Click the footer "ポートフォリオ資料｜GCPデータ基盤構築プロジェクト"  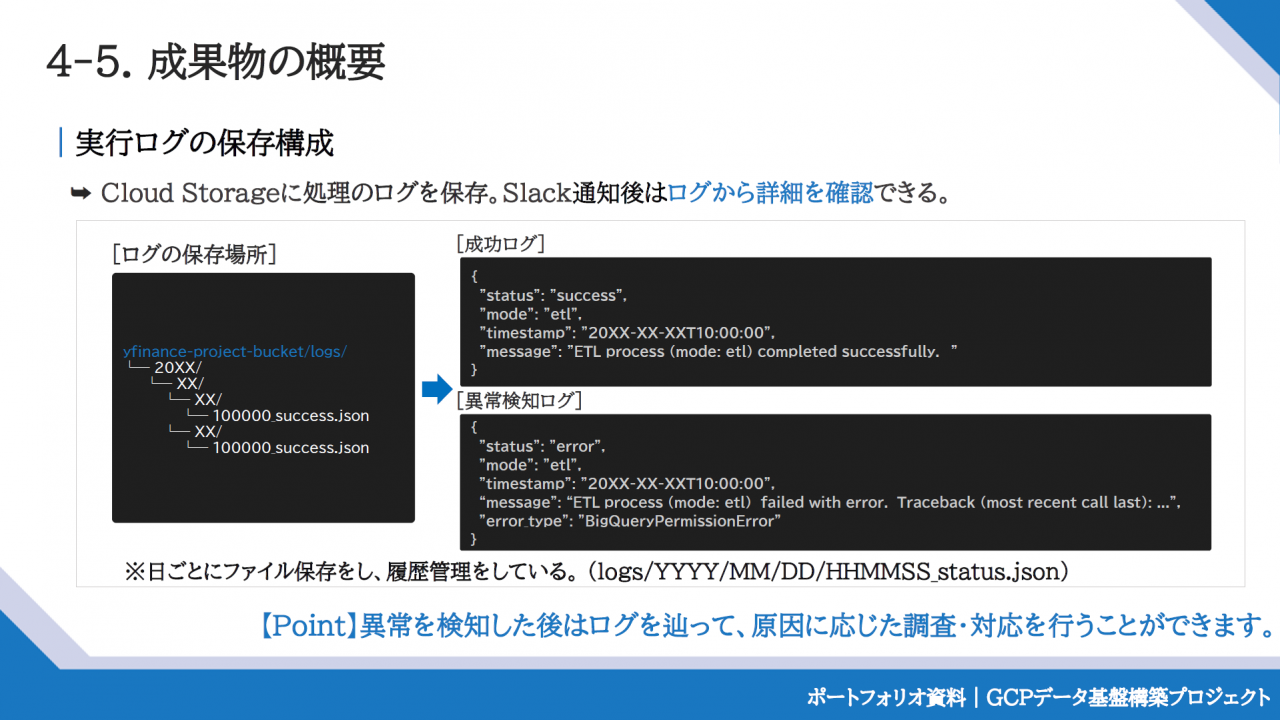(x=1039, y=697)
